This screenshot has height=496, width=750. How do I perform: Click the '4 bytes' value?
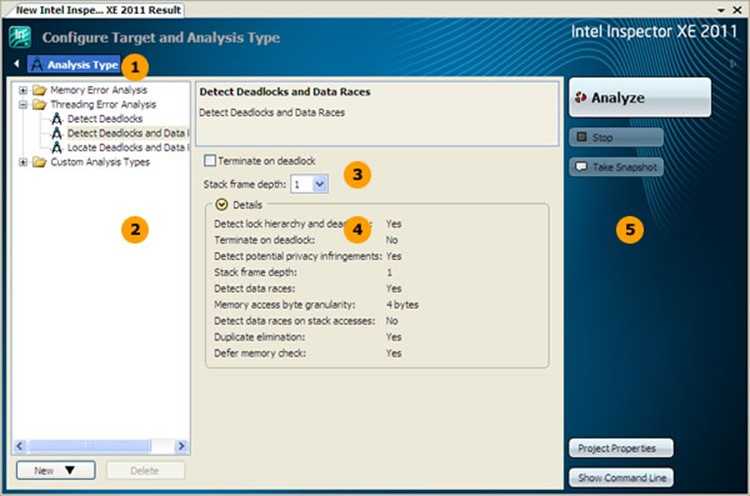pyautogui.click(x=402, y=305)
